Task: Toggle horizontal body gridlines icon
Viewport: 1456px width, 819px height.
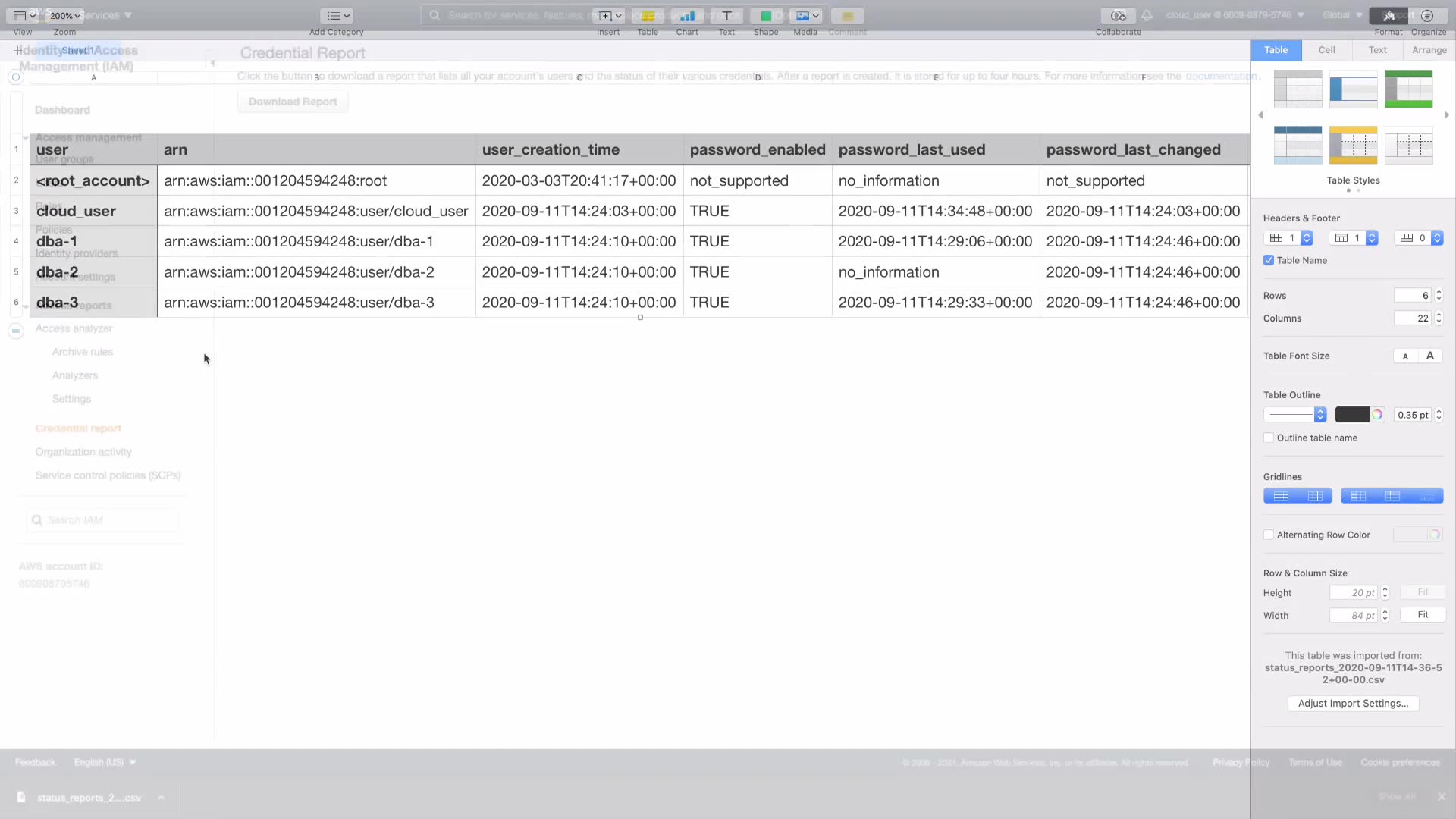Action: pos(1281,496)
